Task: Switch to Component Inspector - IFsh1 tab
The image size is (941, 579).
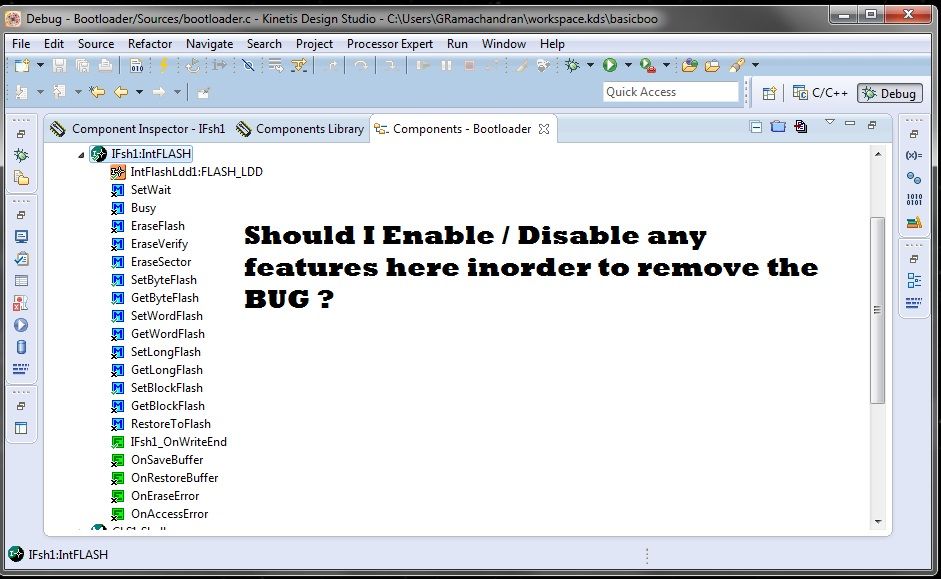Action: click(x=137, y=128)
